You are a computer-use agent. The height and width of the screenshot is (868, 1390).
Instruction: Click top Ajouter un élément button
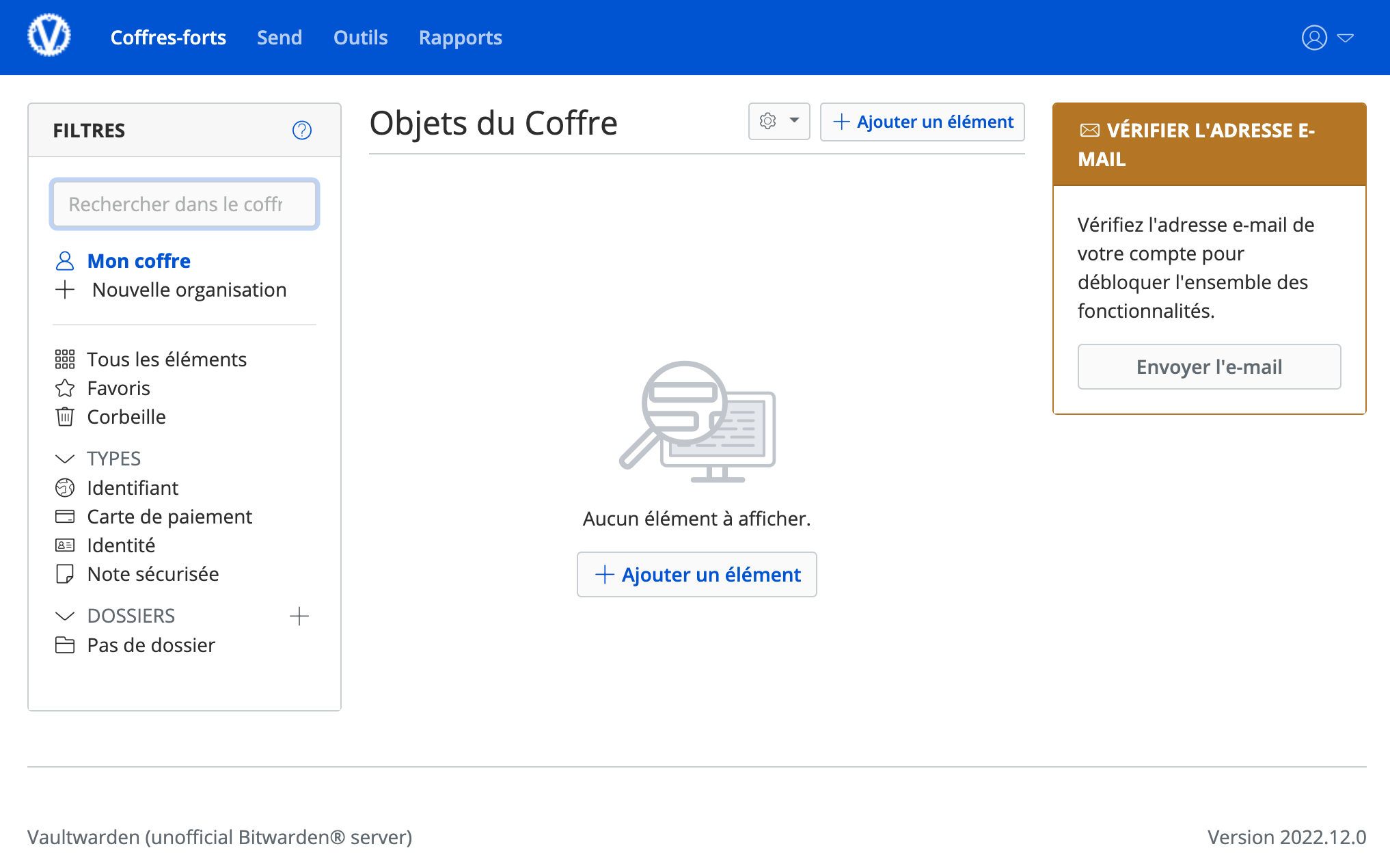[923, 122]
